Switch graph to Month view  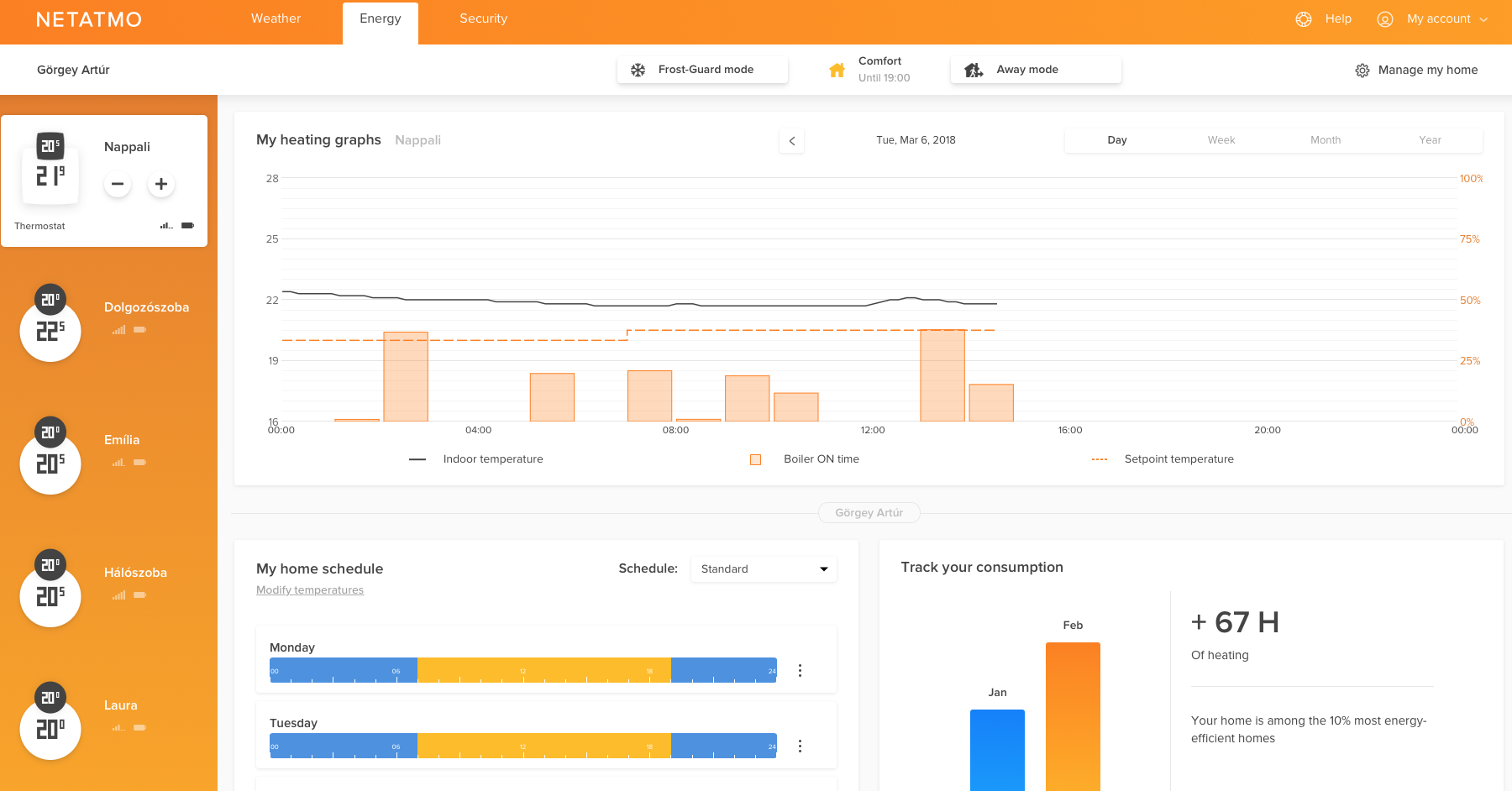[x=1326, y=140]
